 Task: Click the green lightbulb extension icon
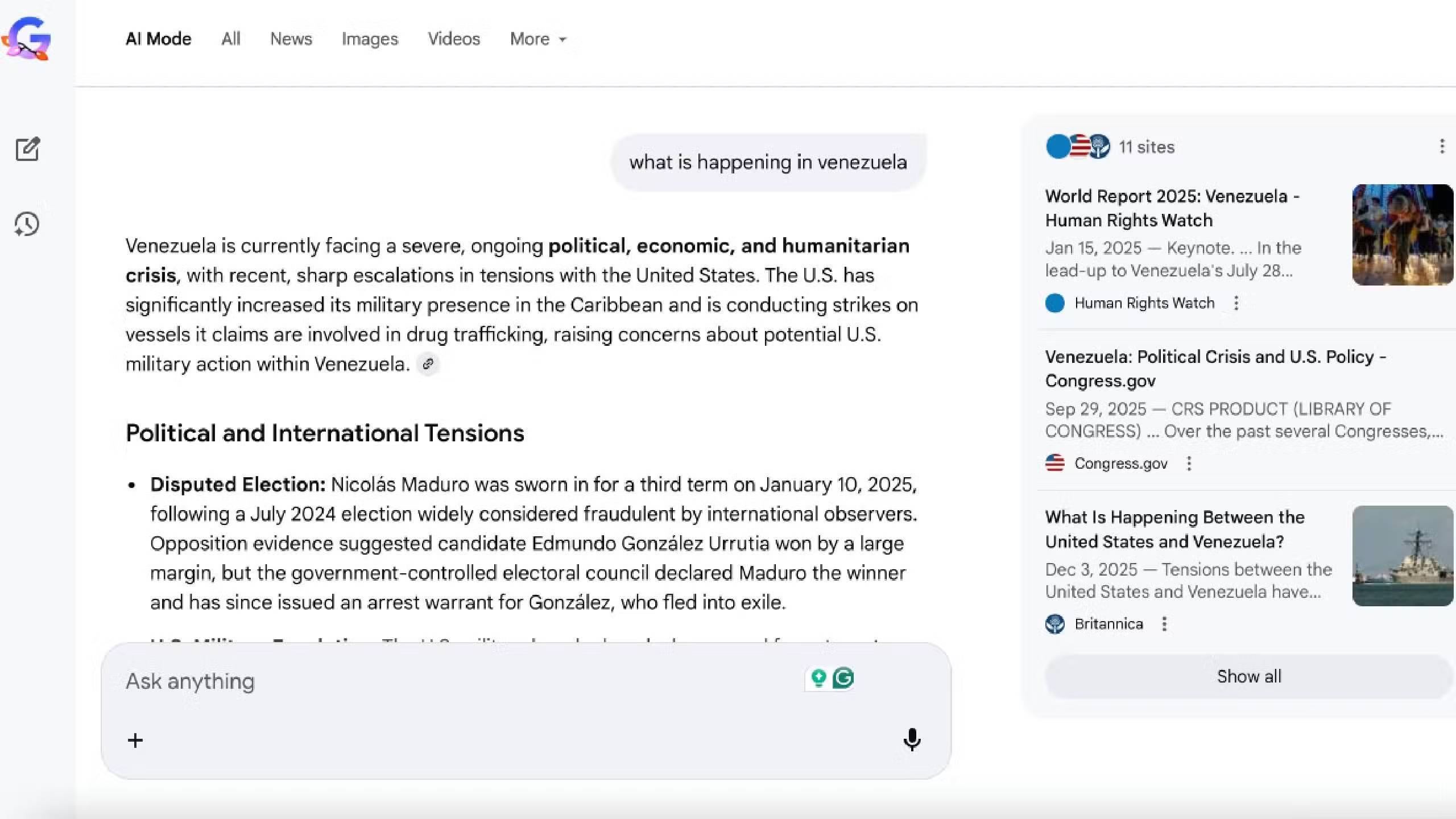point(818,678)
